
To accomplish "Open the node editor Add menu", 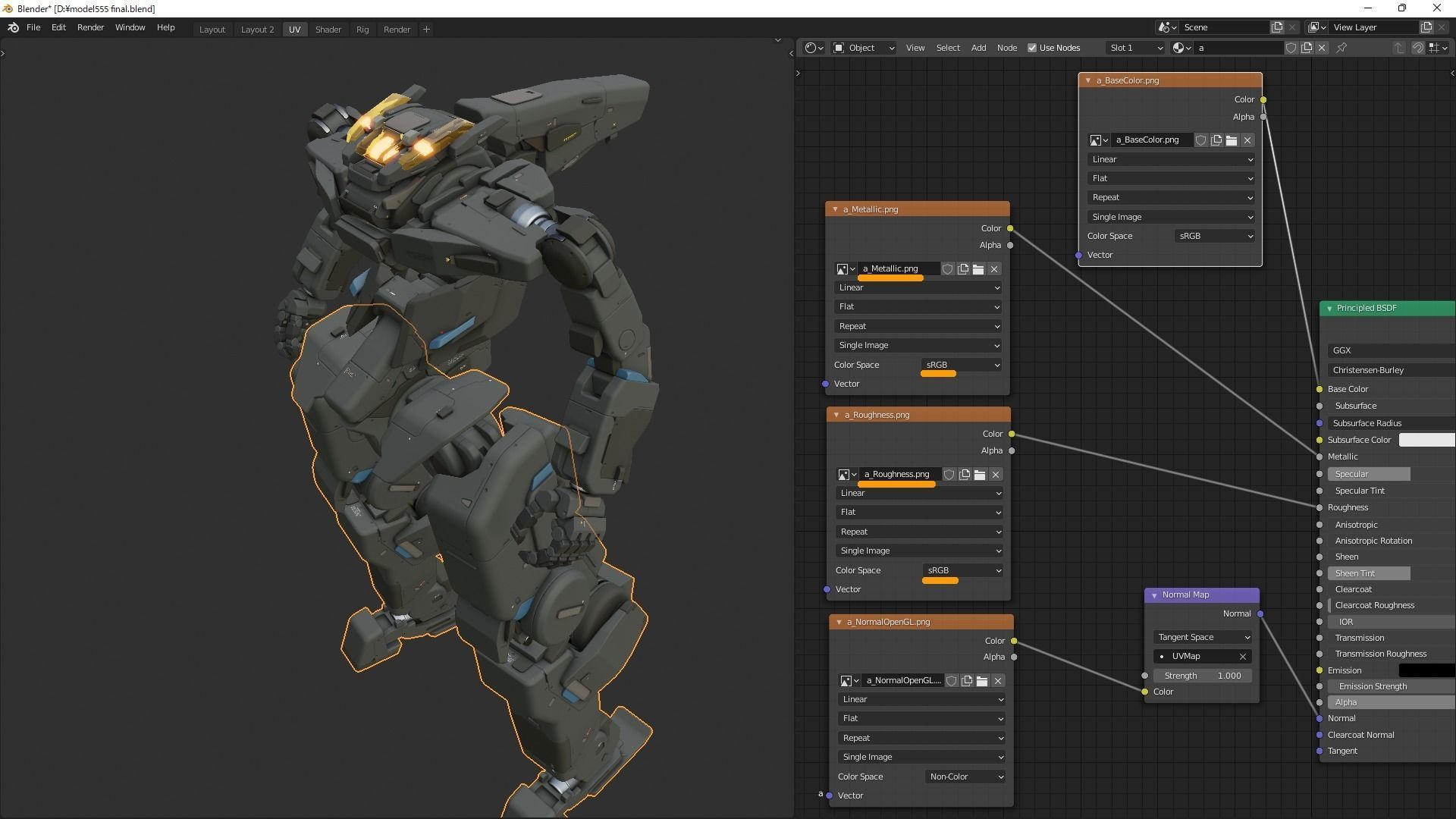I will (978, 48).
